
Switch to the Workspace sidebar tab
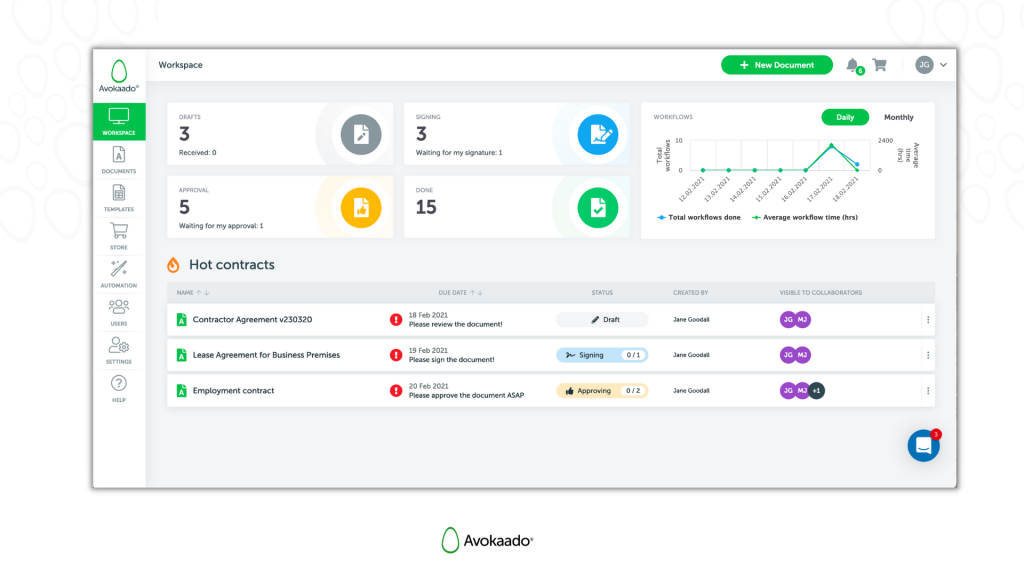(x=118, y=122)
